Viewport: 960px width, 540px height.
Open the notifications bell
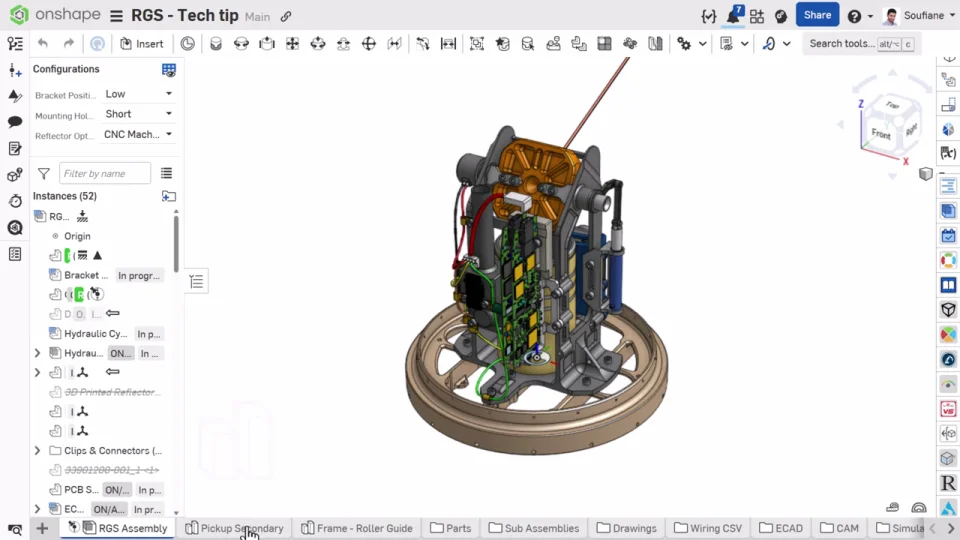733,16
